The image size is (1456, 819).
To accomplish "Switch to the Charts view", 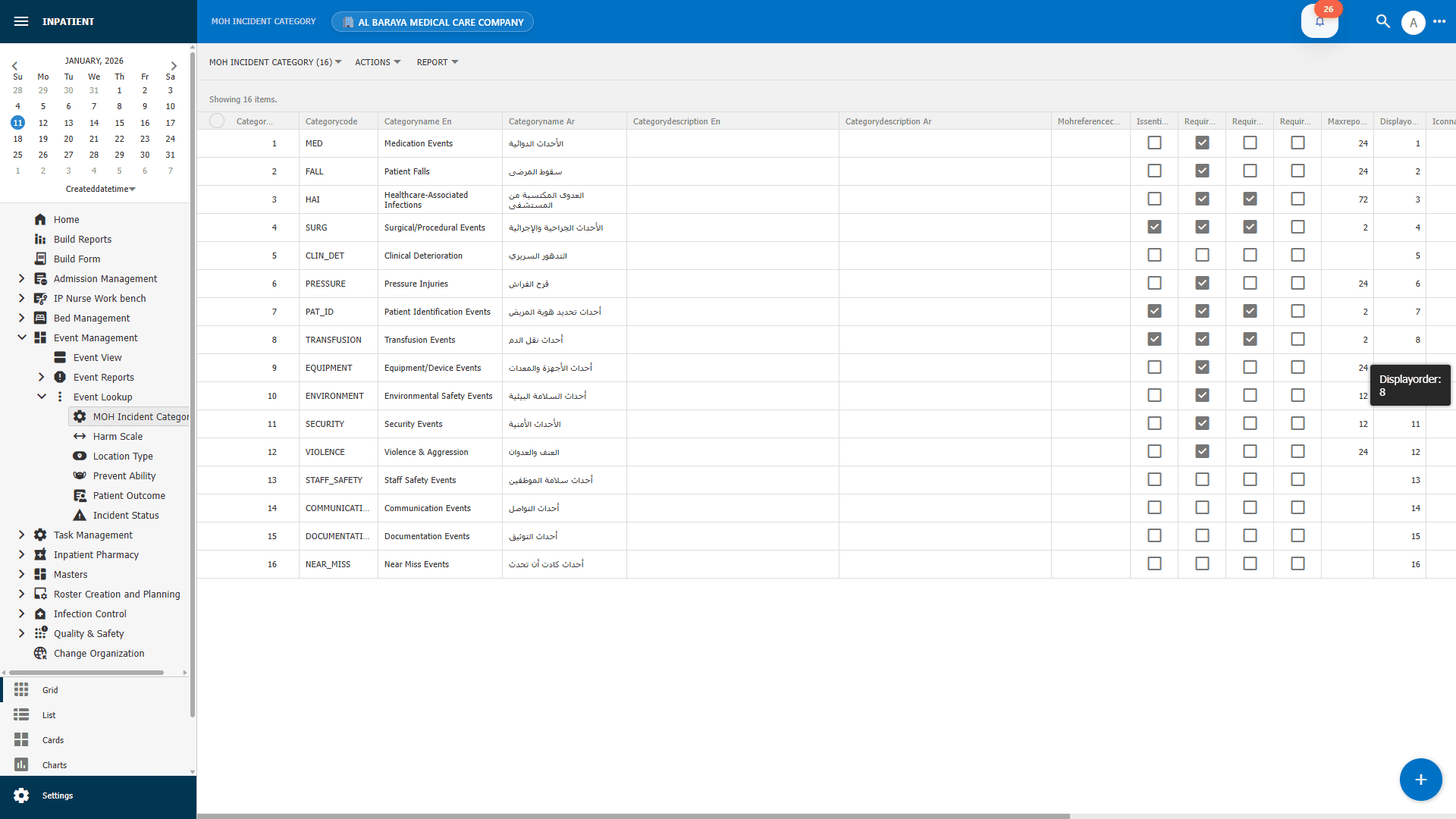I will pos(54,765).
